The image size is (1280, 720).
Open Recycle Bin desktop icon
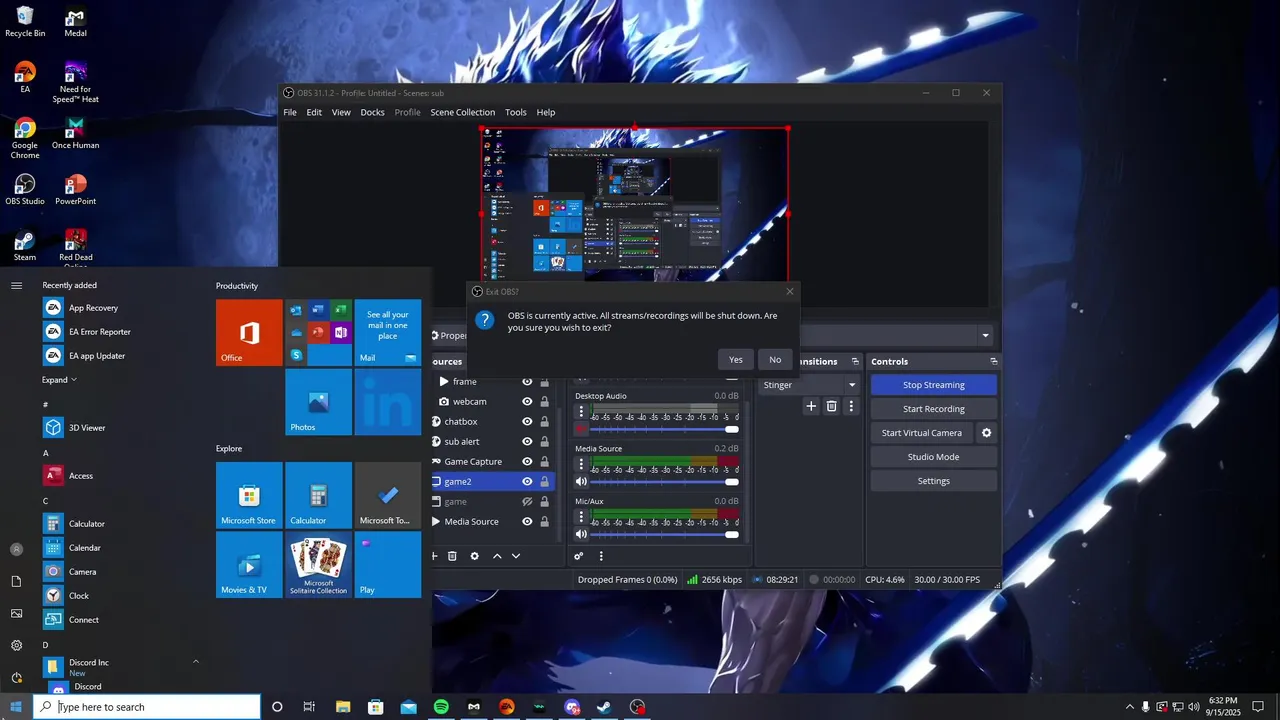tap(25, 22)
